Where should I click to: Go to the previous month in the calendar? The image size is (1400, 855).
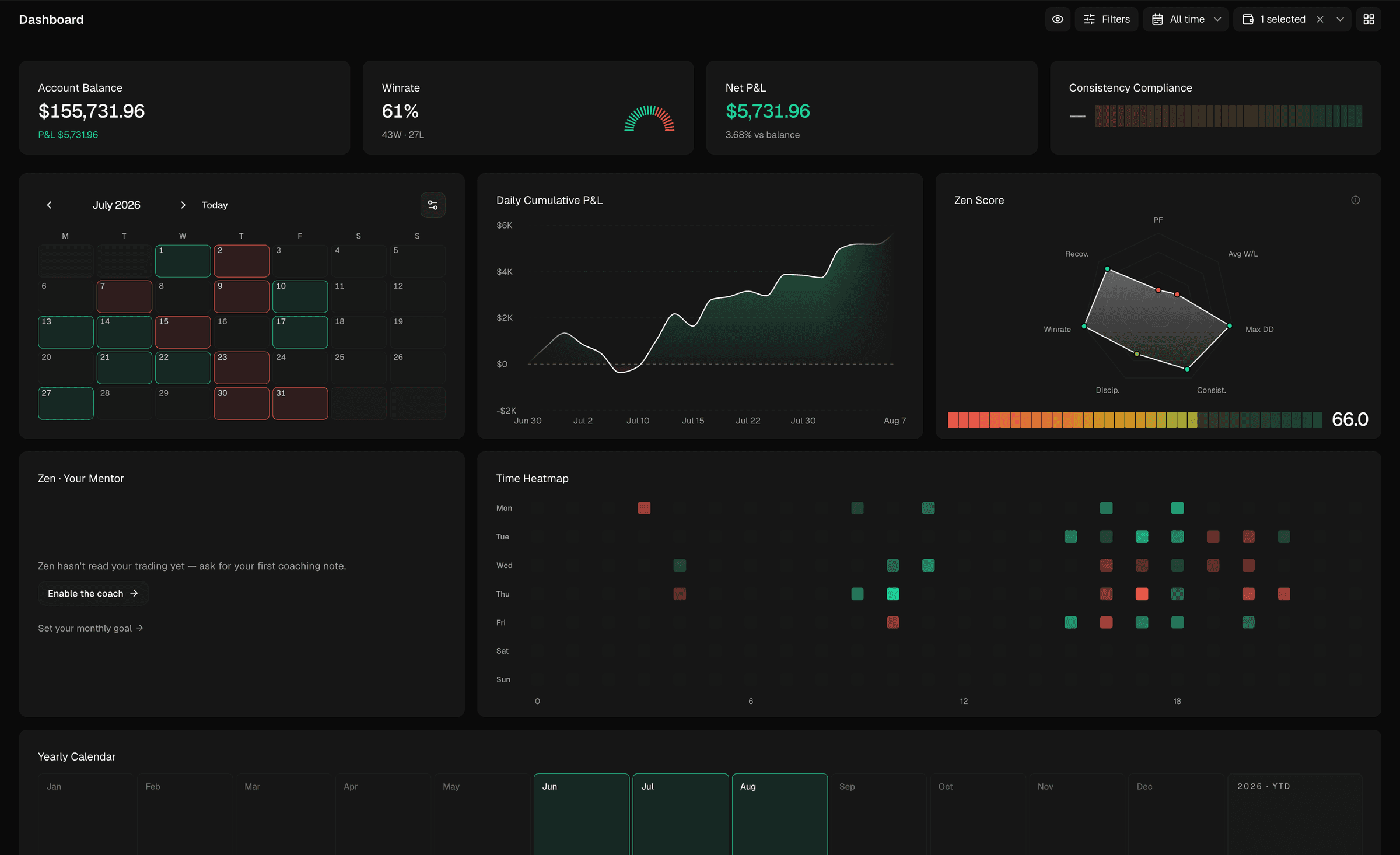50,205
